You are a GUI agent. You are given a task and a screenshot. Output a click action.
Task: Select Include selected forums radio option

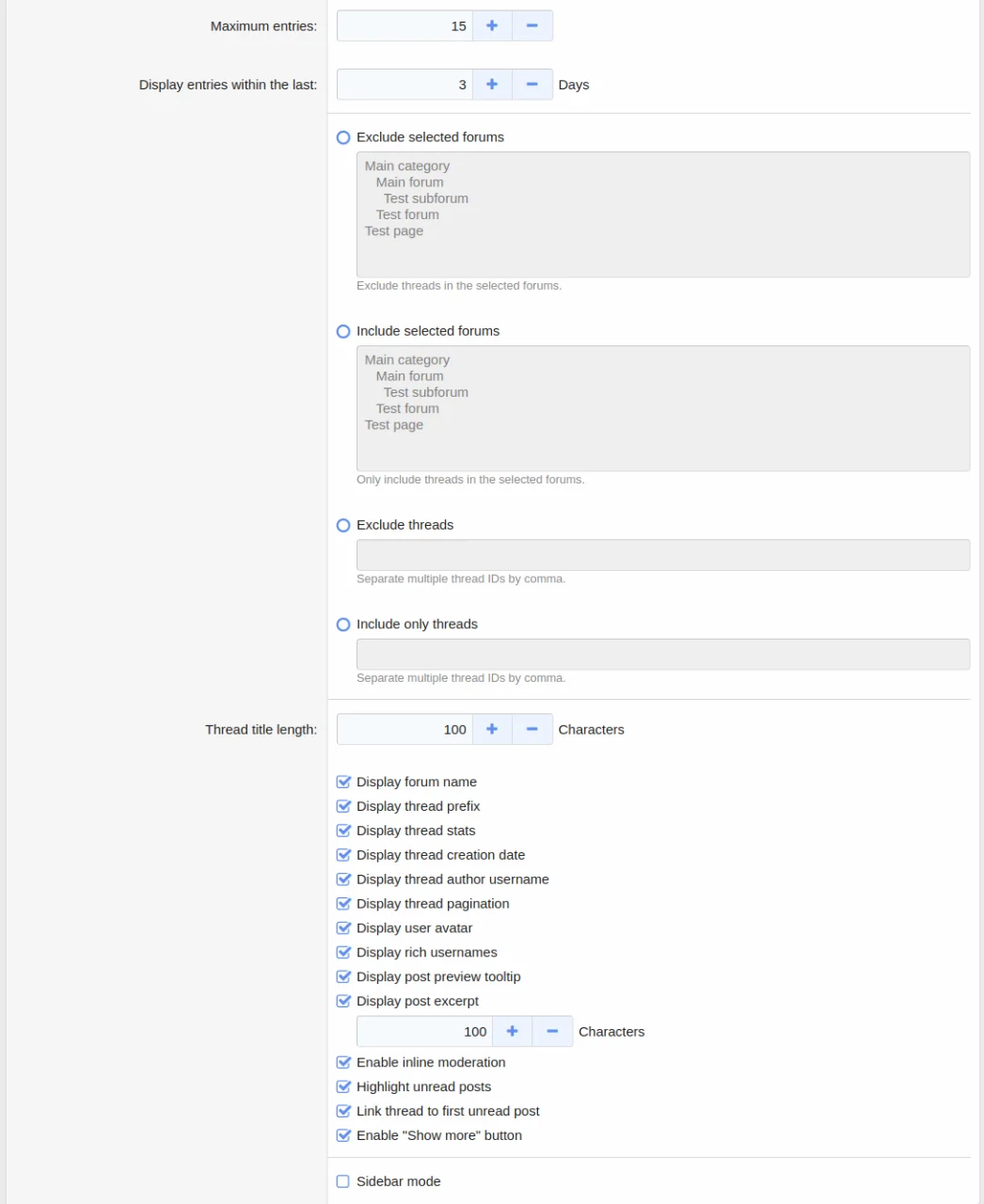coord(343,332)
